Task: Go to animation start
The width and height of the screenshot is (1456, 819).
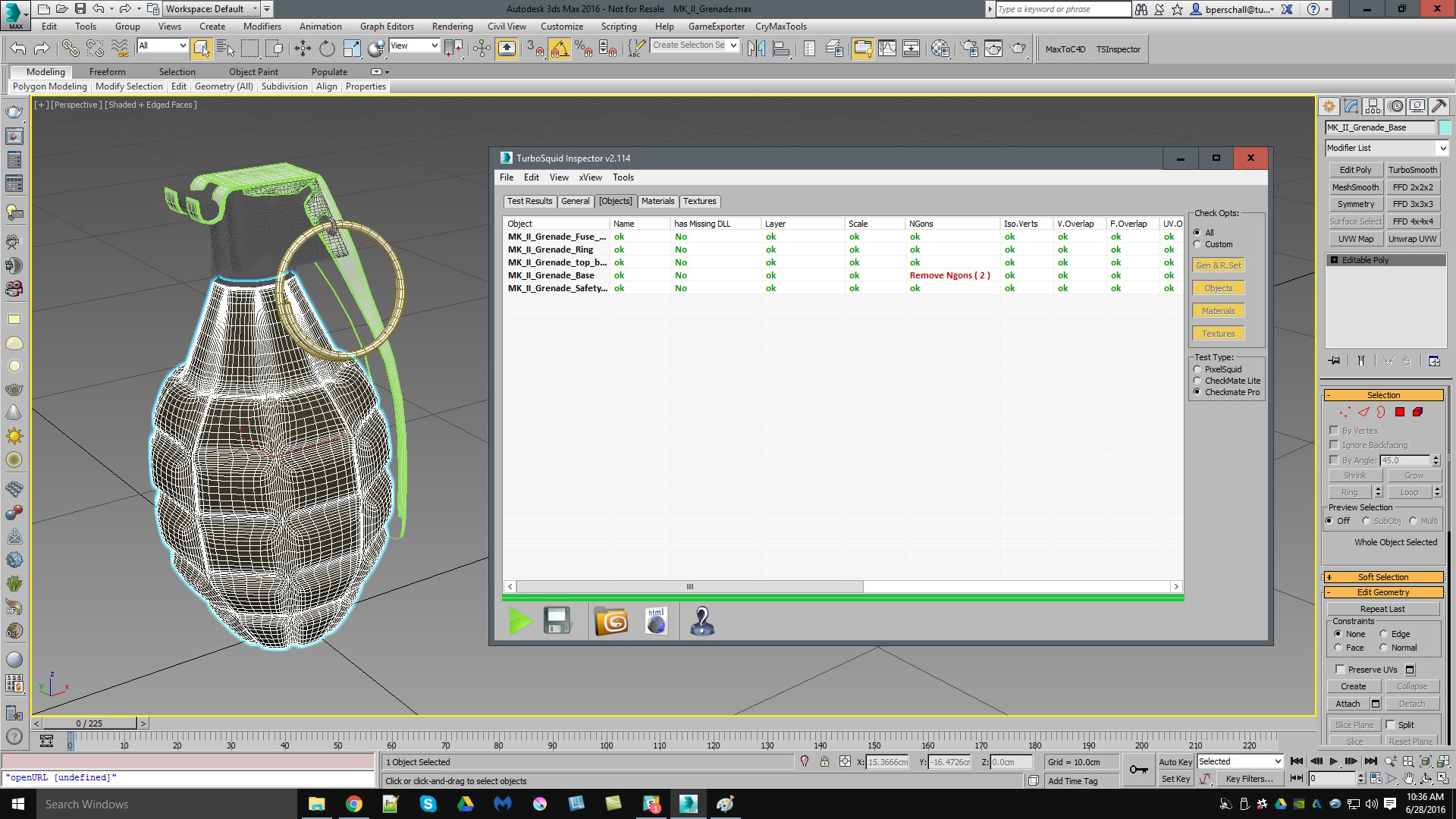Action: click(1297, 761)
